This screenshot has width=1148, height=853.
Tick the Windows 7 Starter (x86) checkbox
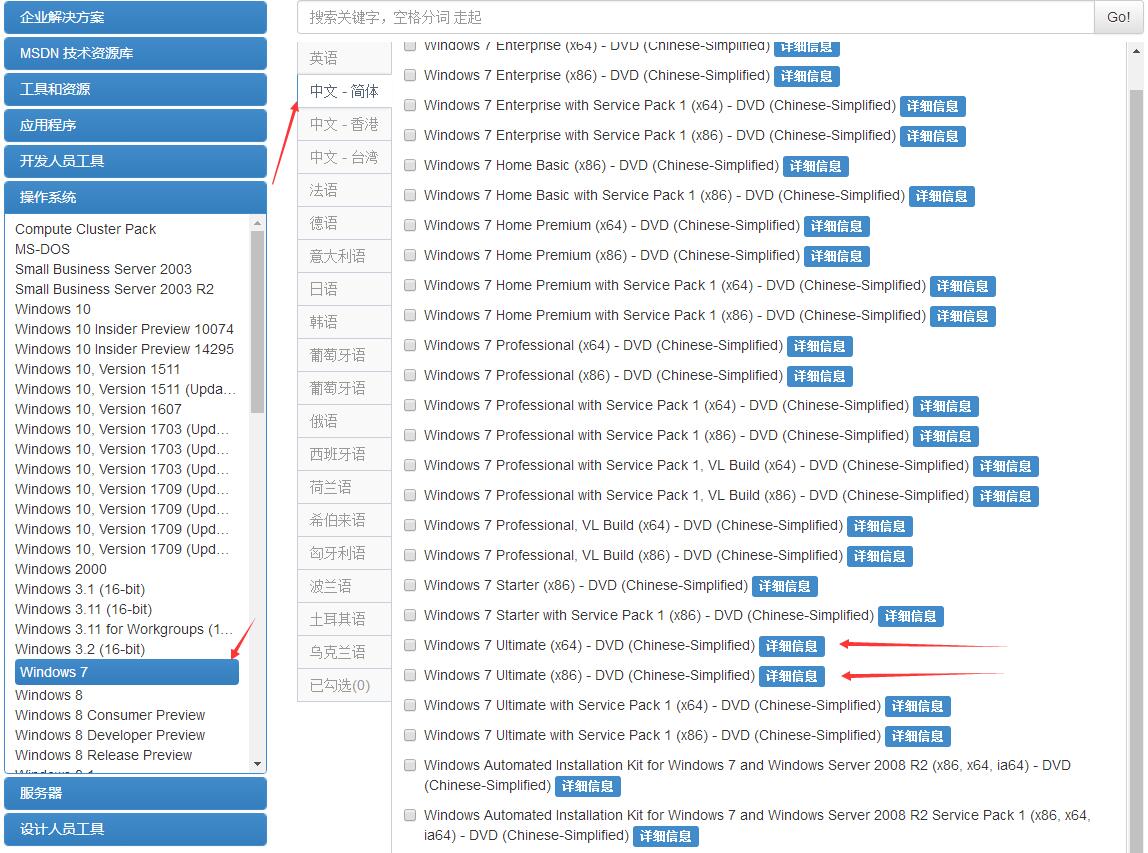click(x=410, y=585)
